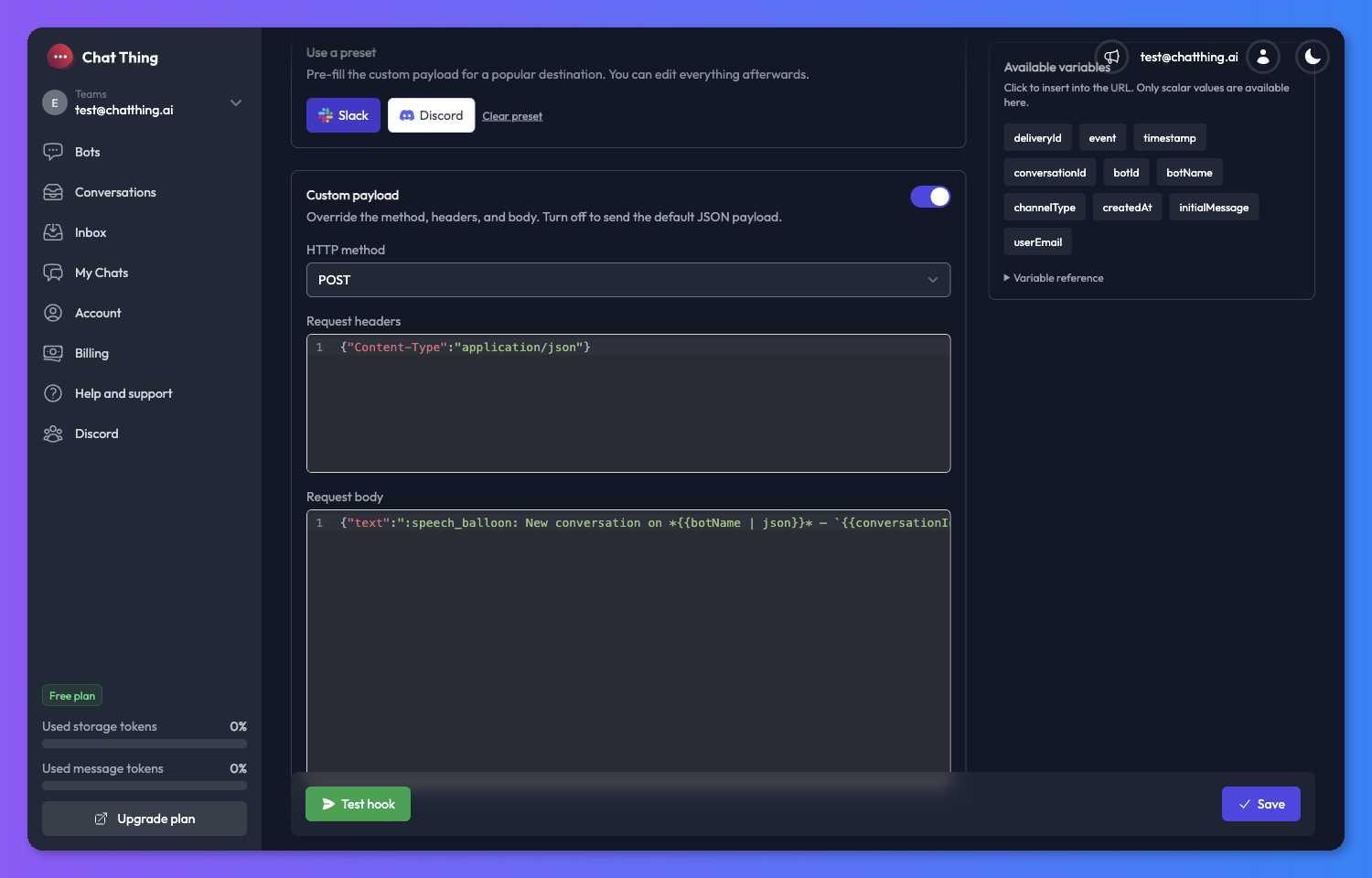Open Conversations menu item
This screenshot has width=1372, height=878.
(115, 192)
